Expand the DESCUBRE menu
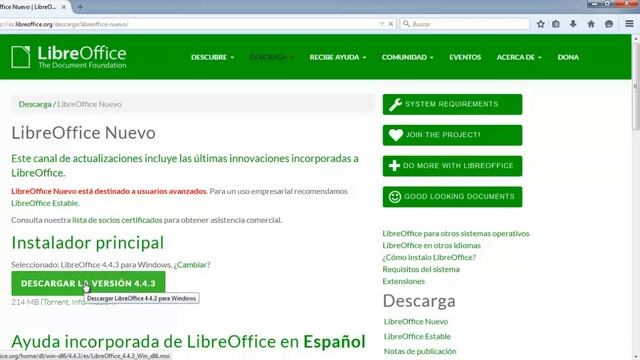The height and width of the screenshot is (360, 640). (x=212, y=57)
